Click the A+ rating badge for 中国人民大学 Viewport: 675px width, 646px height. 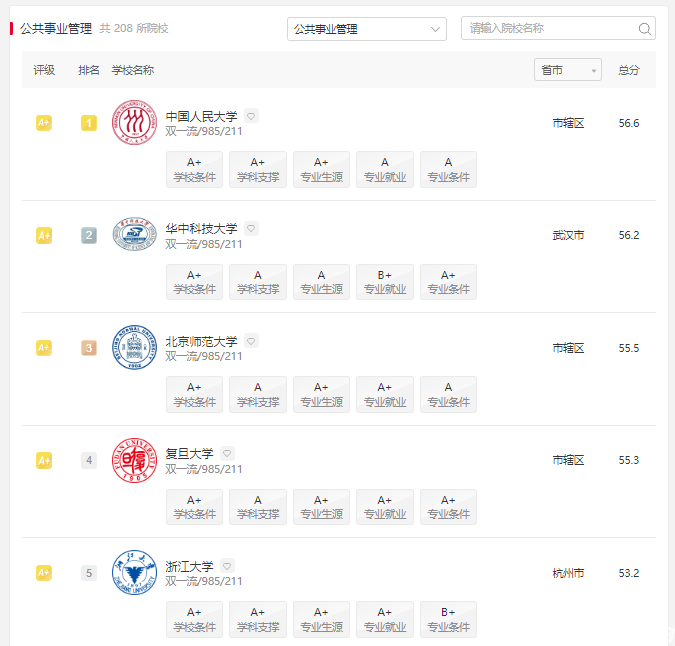coord(44,123)
